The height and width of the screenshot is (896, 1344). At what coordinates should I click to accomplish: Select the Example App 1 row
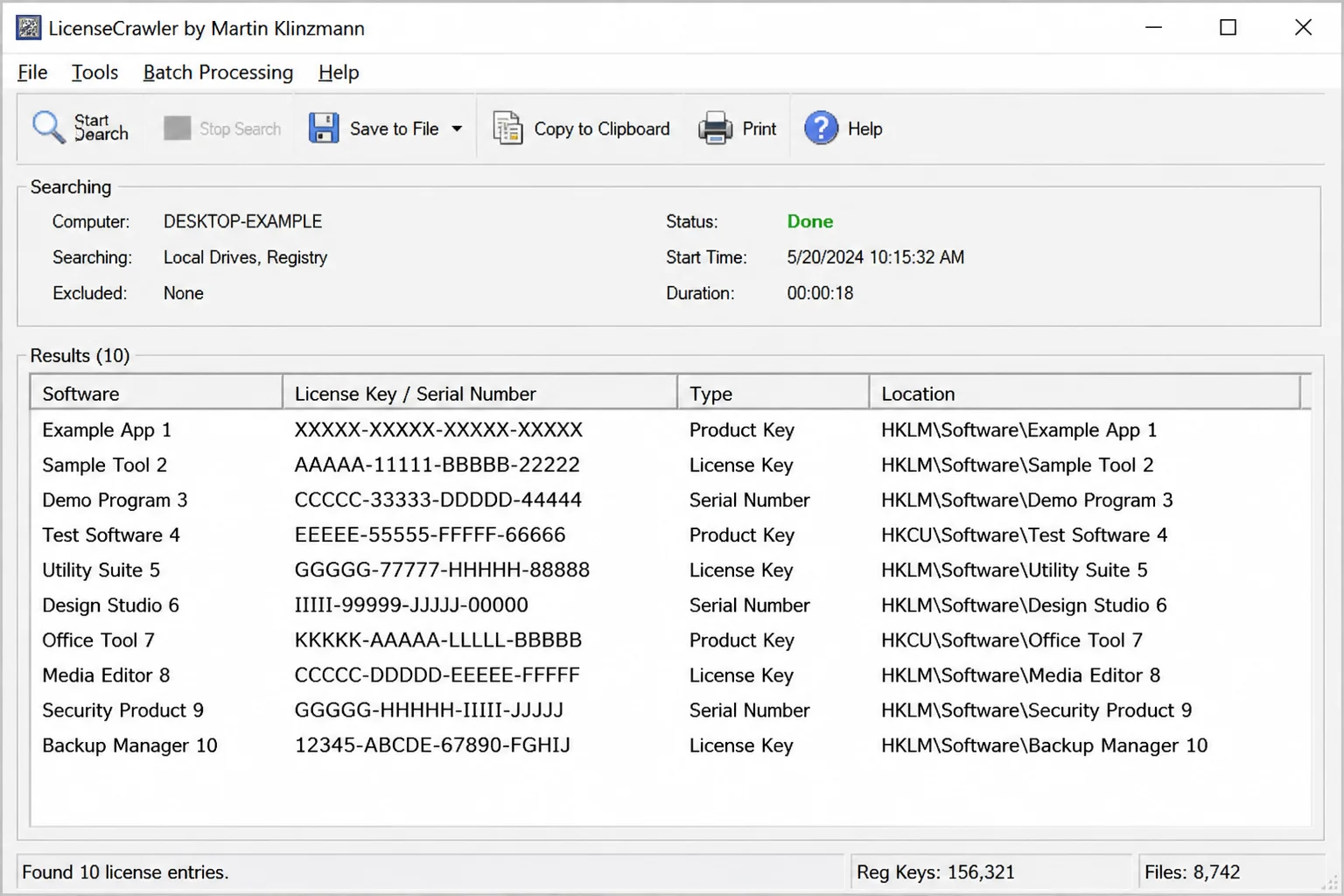pyautogui.click(x=670, y=430)
